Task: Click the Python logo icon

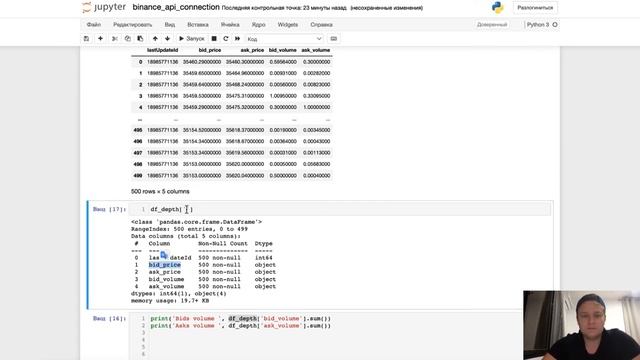Action: coord(498,7)
